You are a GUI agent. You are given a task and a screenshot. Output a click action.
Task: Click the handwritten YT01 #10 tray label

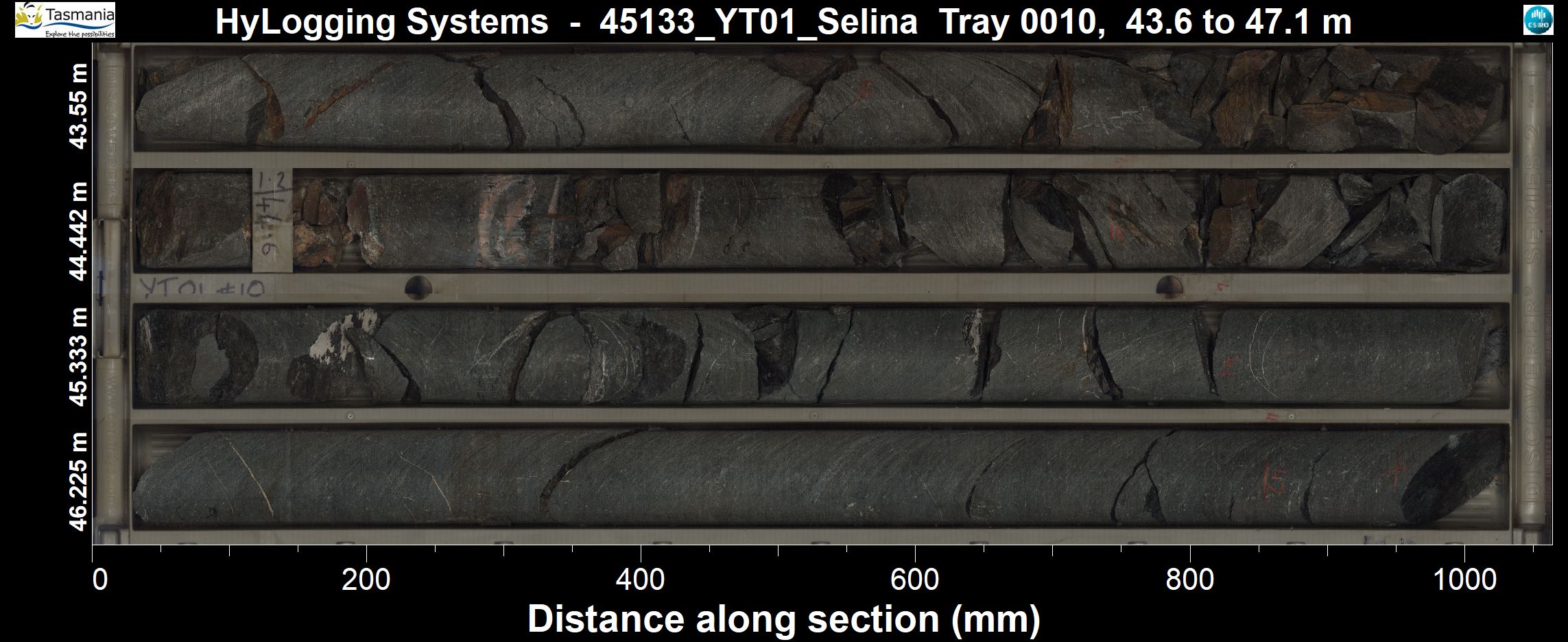click(x=202, y=288)
